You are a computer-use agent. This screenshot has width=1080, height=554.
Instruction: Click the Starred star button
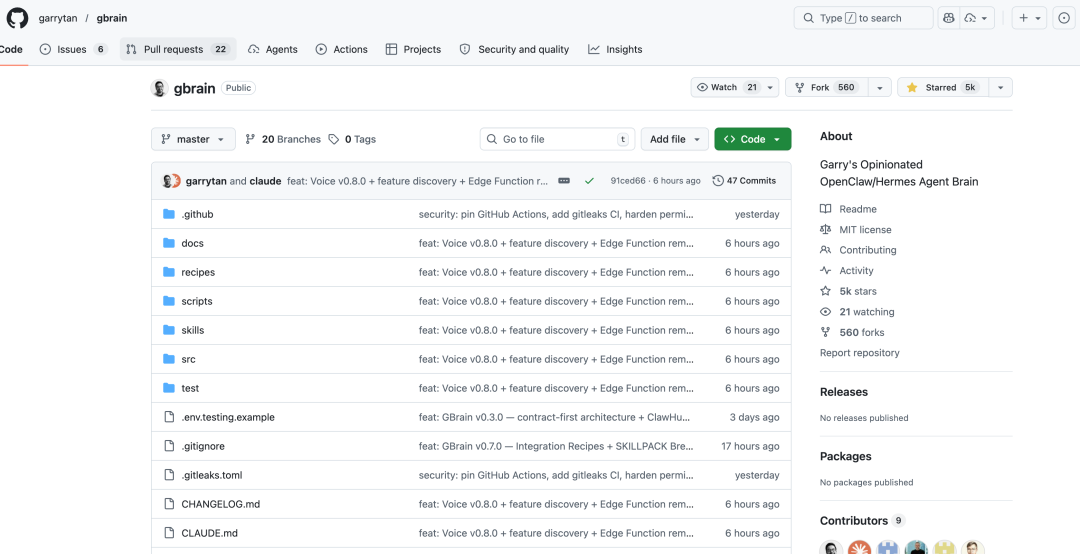pos(942,88)
